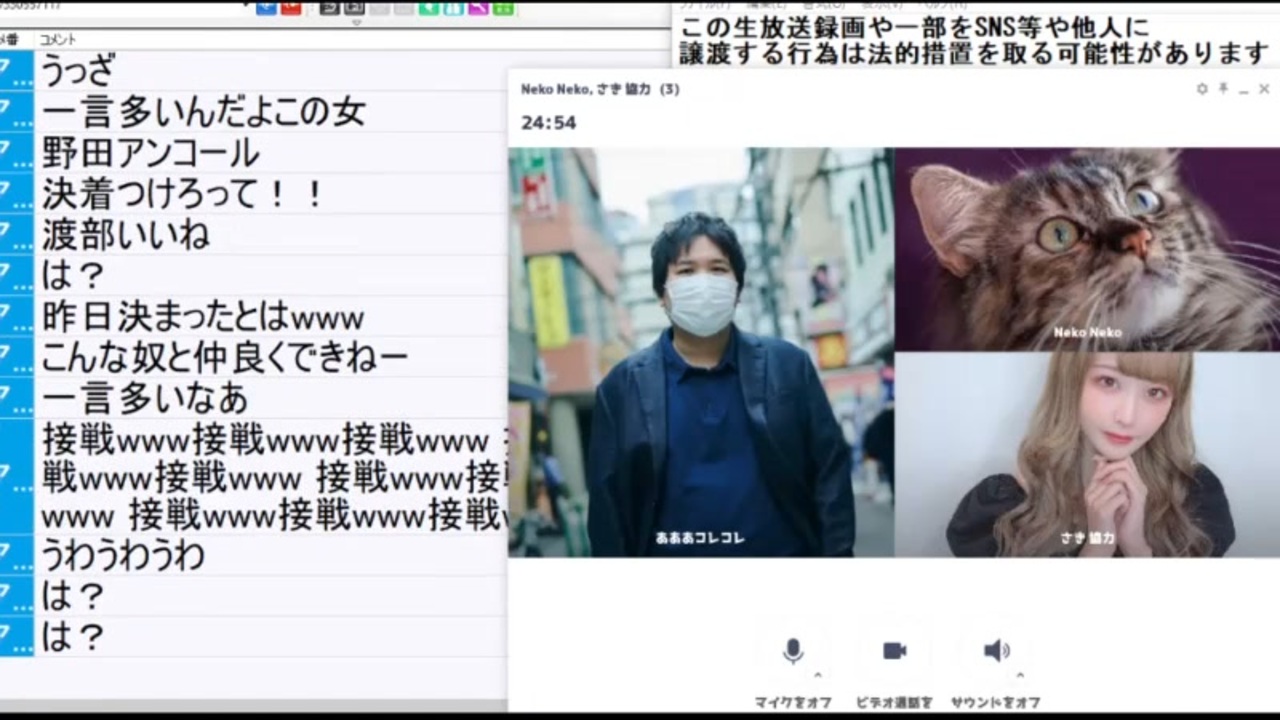Expand sound options caret
The height and width of the screenshot is (720, 1280).
point(1020,675)
